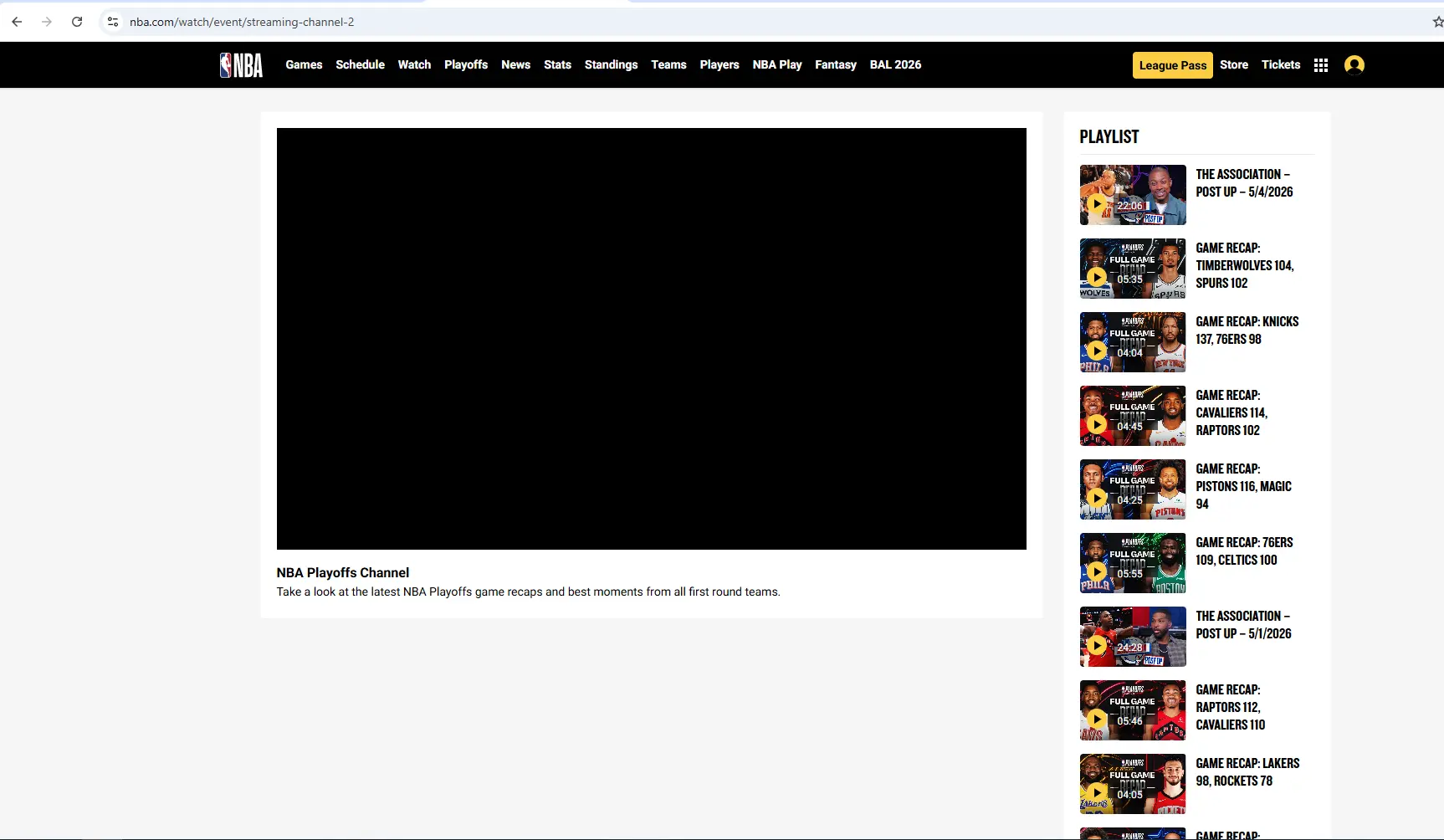Play Knicks 137, 76ers 98 recap thumbnail
Image resolution: width=1444 pixels, height=840 pixels.
[x=1133, y=342]
